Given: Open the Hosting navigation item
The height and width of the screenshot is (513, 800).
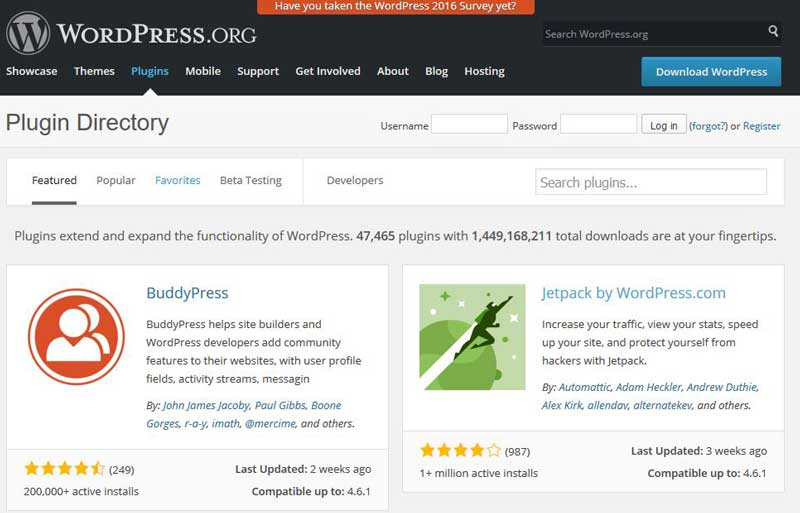Looking at the screenshot, I should pos(484,71).
